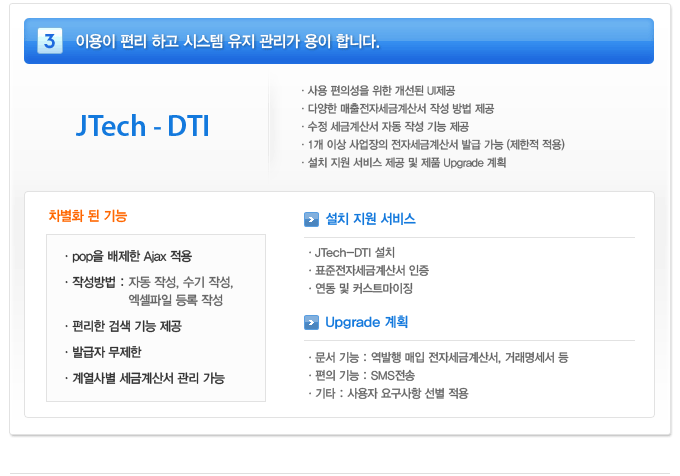Click list item JTech-DTI 설치

(355, 252)
